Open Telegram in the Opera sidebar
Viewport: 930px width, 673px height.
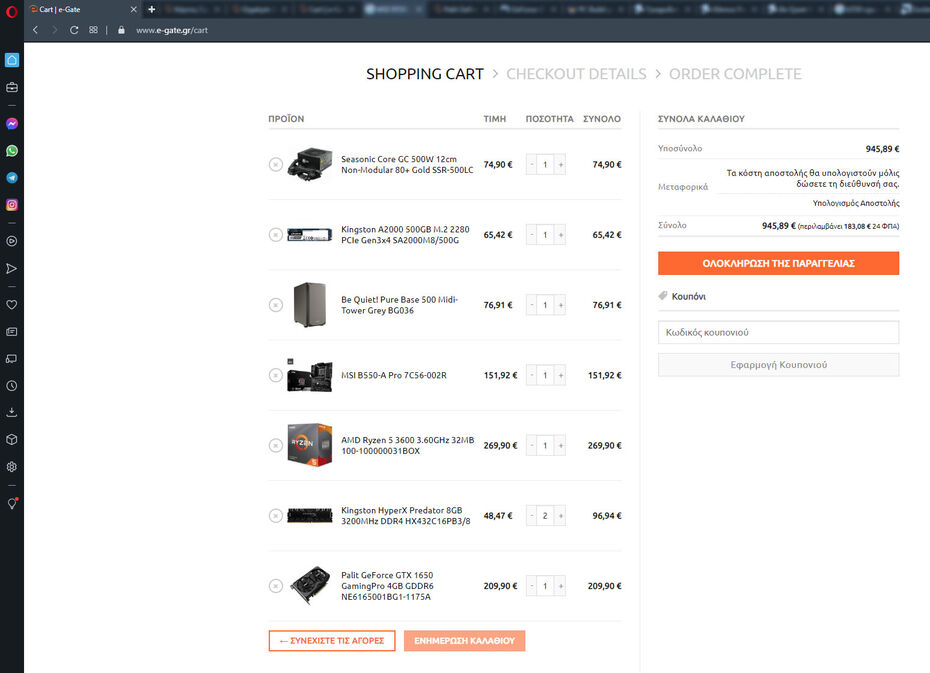click(12, 178)
